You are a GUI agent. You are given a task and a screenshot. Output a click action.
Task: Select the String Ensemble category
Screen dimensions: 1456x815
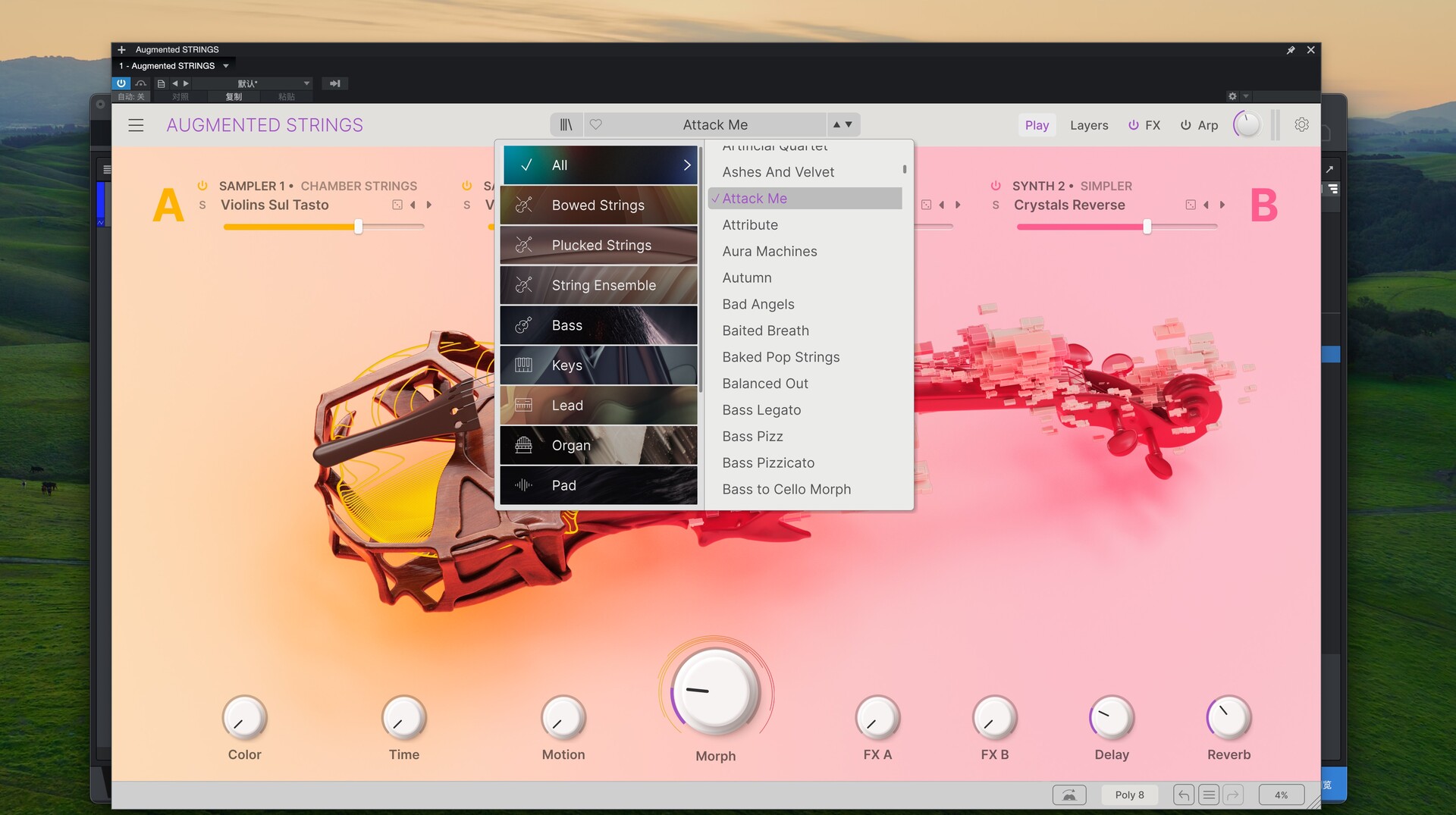click(598, 285)
